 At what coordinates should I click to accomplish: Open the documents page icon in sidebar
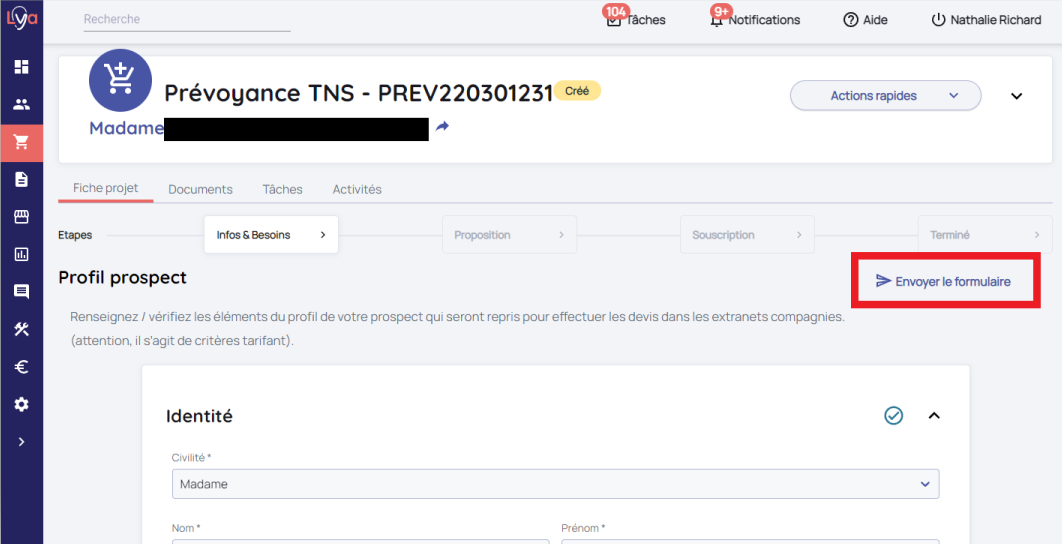coord(21,180)
